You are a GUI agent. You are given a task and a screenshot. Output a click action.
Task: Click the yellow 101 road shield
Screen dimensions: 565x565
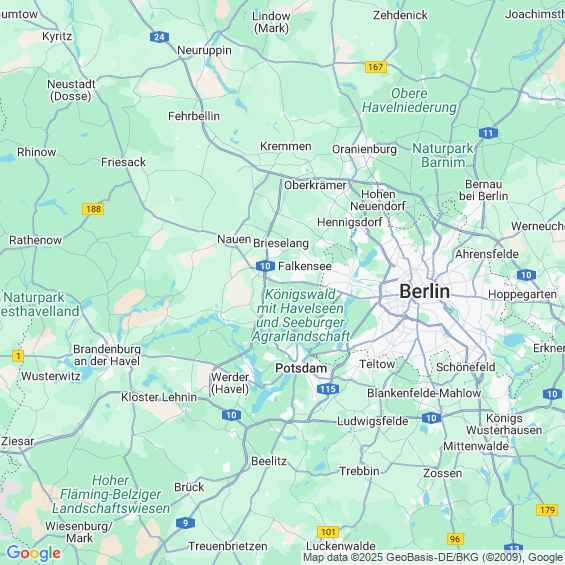coord(328,532)
